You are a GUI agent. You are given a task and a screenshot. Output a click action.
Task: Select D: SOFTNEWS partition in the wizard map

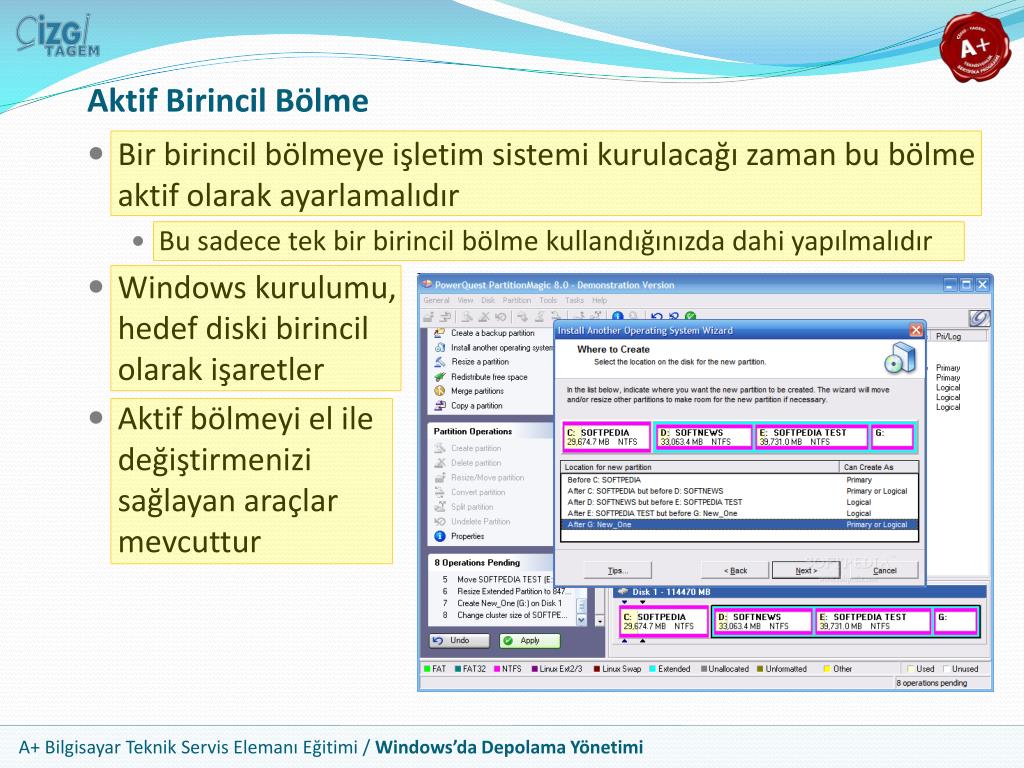pos(705,437)
